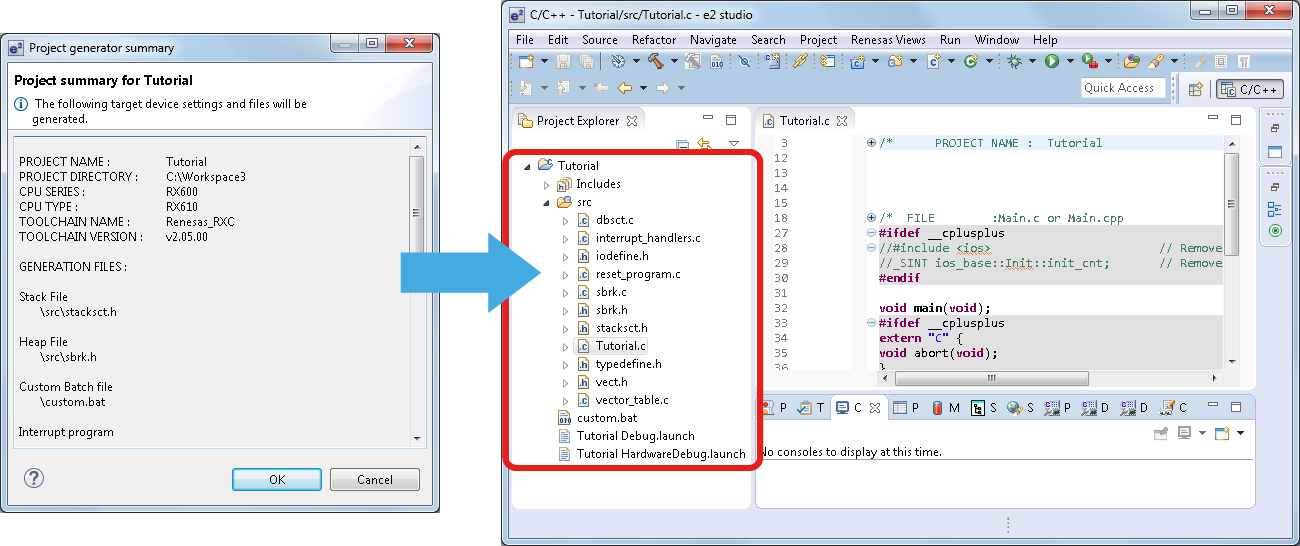
Task: Click the Display Selected Console icon
Action: [1184, 433]
